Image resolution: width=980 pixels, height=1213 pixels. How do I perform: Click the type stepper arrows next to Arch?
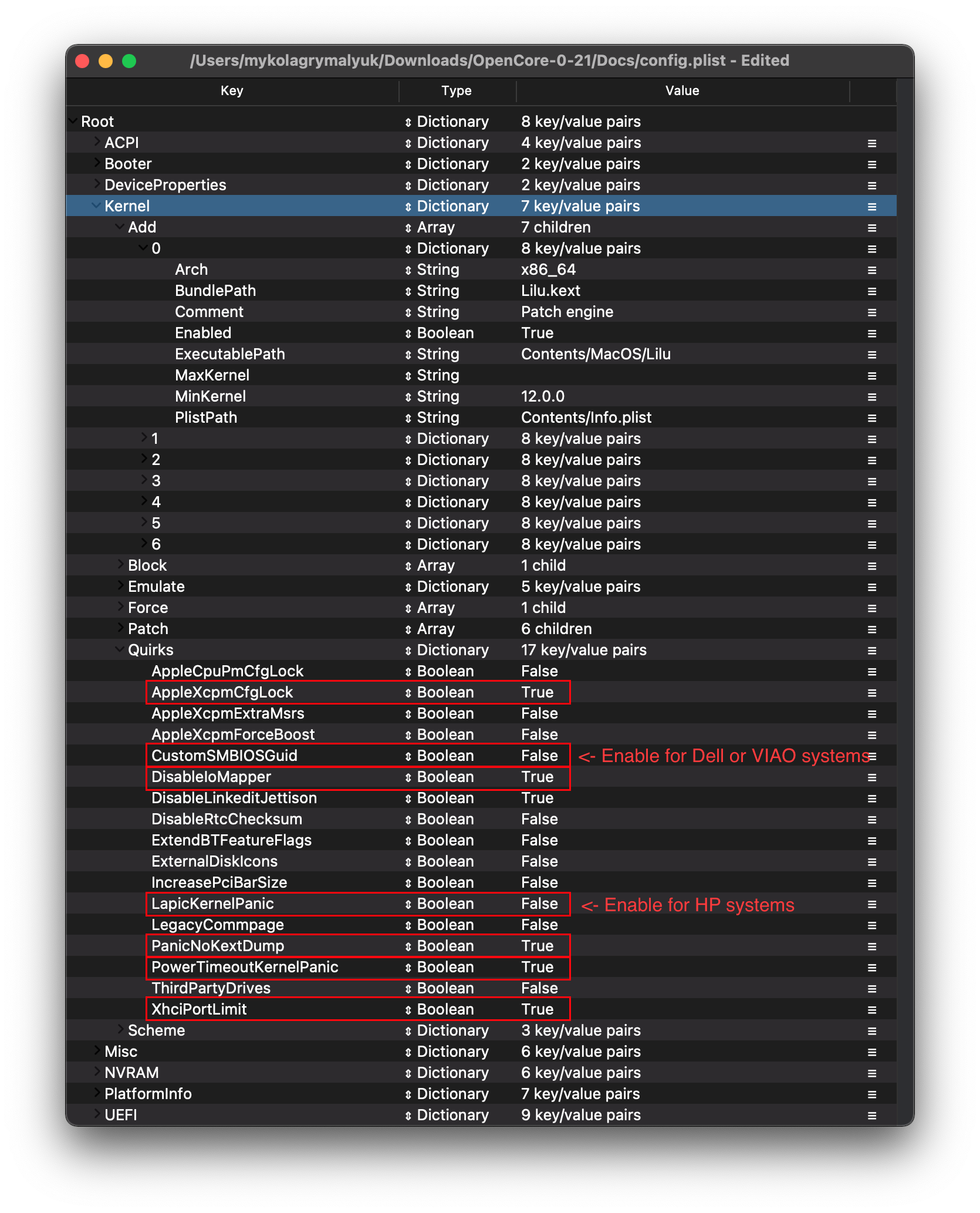(410, 269)
